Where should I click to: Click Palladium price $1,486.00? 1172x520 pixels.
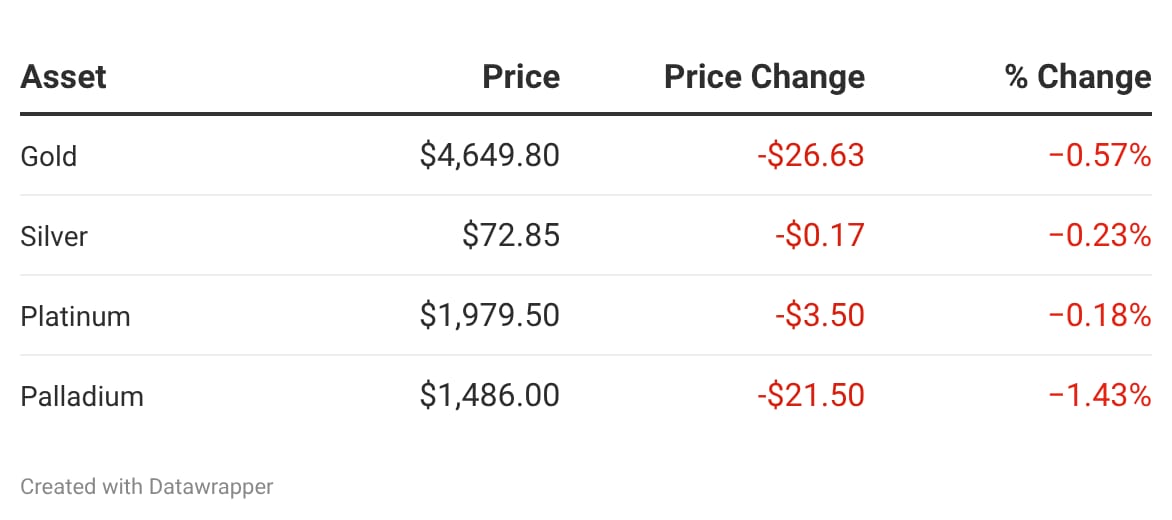point(489,396)
